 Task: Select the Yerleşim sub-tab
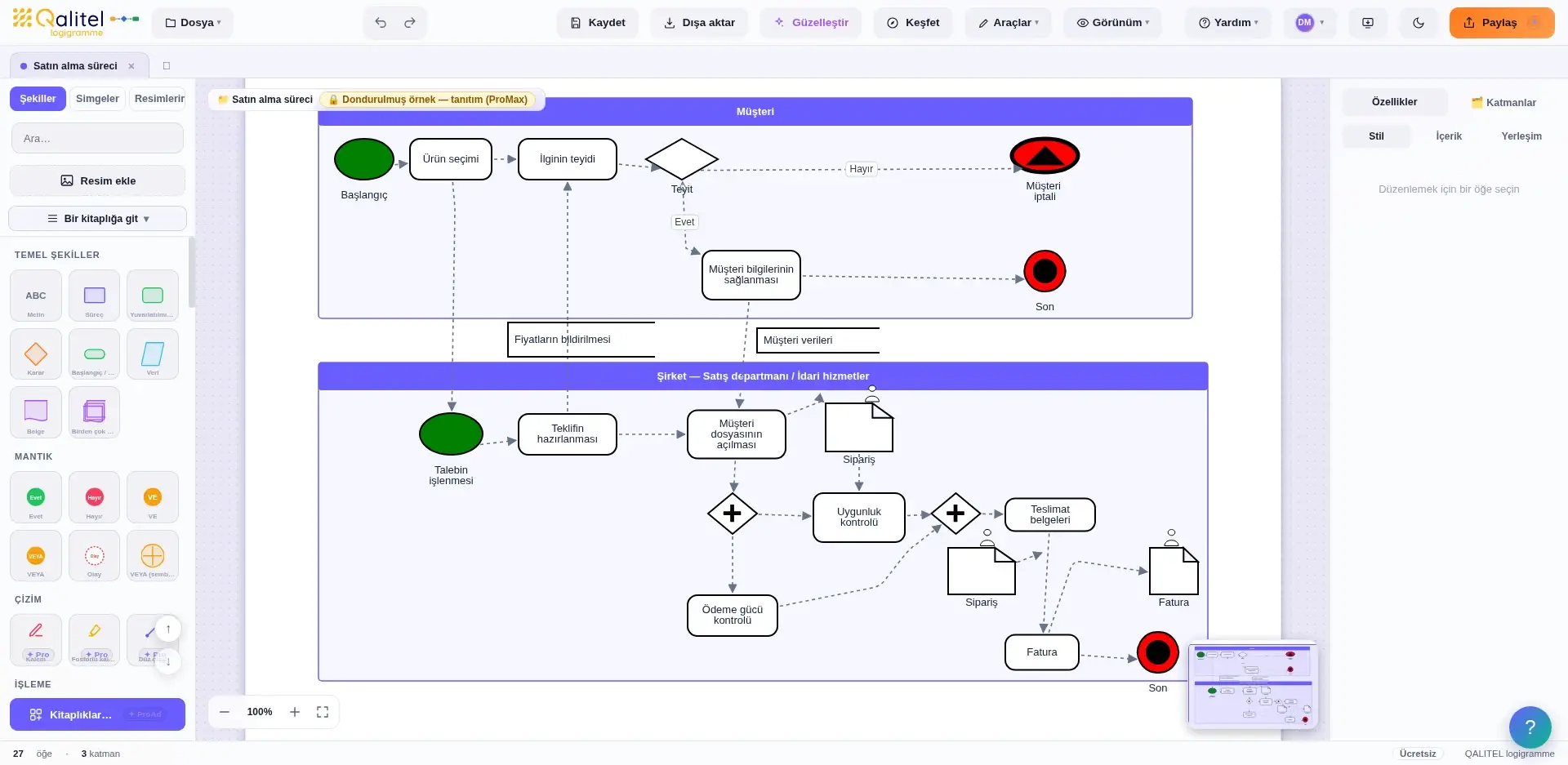(1521, 136)
